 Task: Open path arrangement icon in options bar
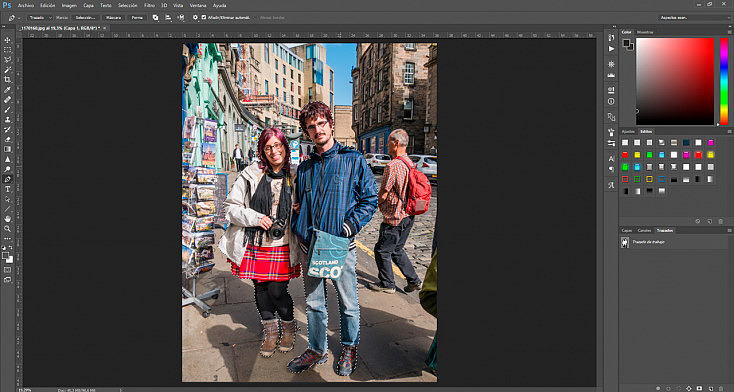[181, 17]
